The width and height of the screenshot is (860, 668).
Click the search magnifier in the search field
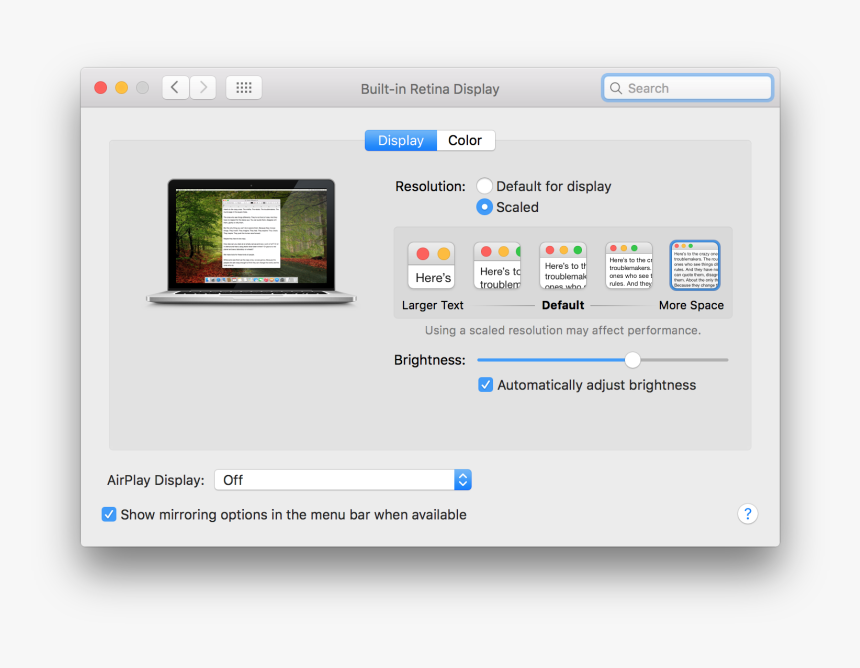tap(616, 88)
